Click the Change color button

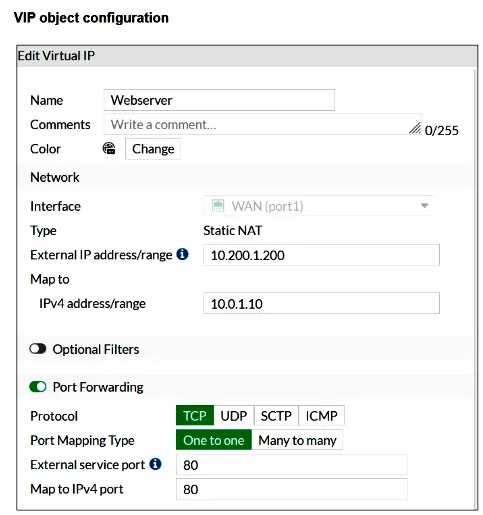pyautogui.click(x=153, y=149)
